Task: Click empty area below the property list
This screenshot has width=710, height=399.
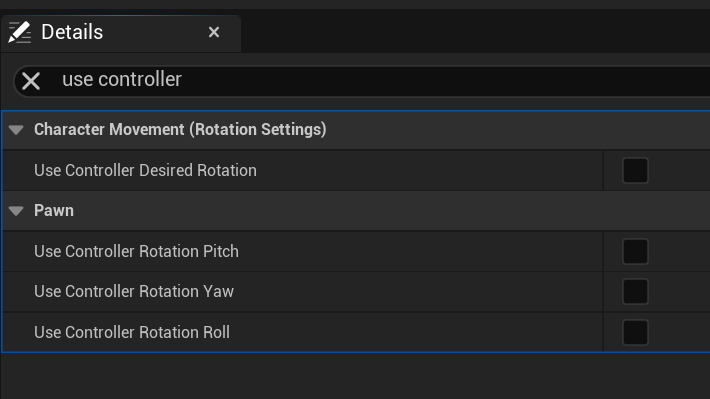Action: pos(355,376)
